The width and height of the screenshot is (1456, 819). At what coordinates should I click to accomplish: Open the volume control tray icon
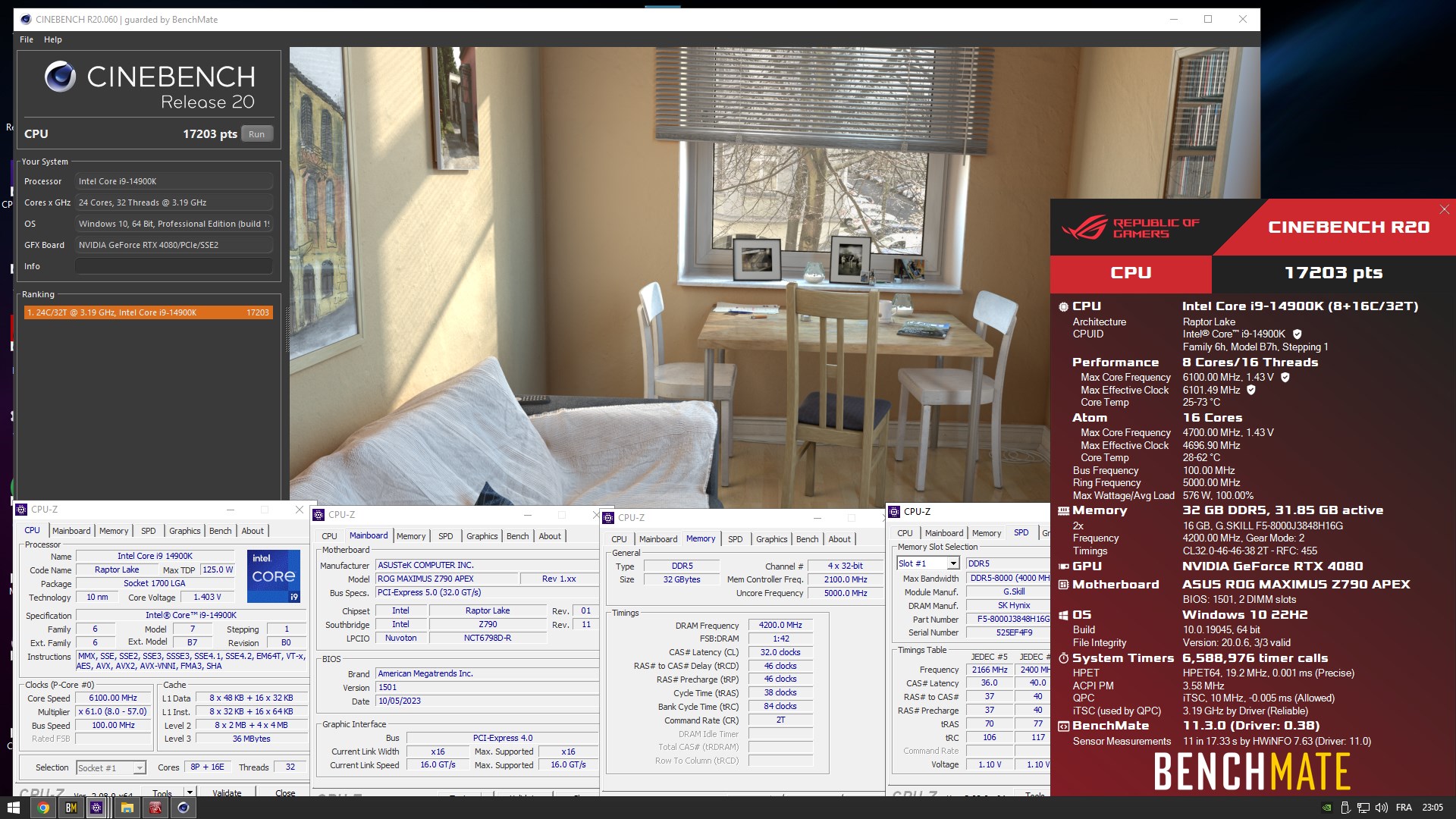(x=1381, y=808)
